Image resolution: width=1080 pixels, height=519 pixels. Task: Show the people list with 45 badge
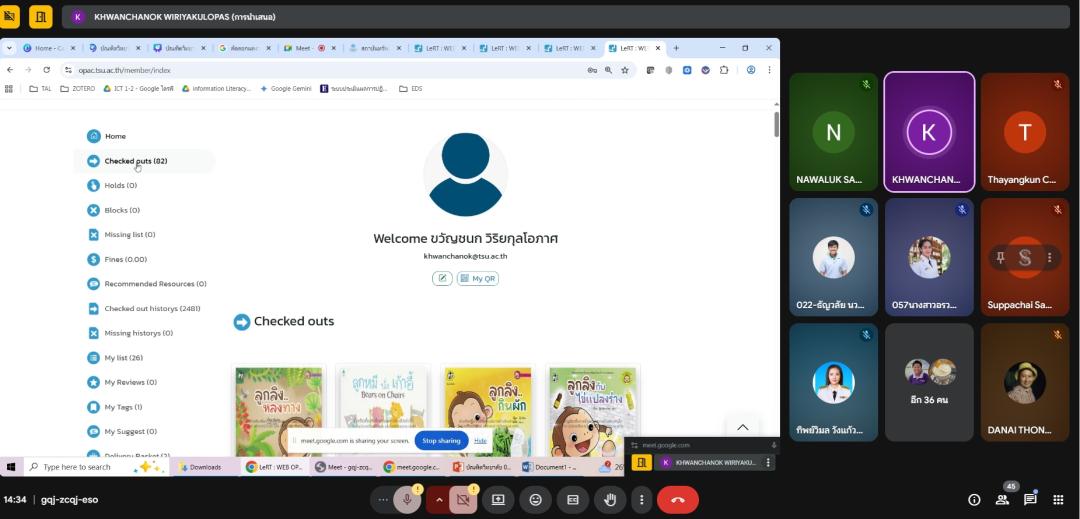(1002, 500)
